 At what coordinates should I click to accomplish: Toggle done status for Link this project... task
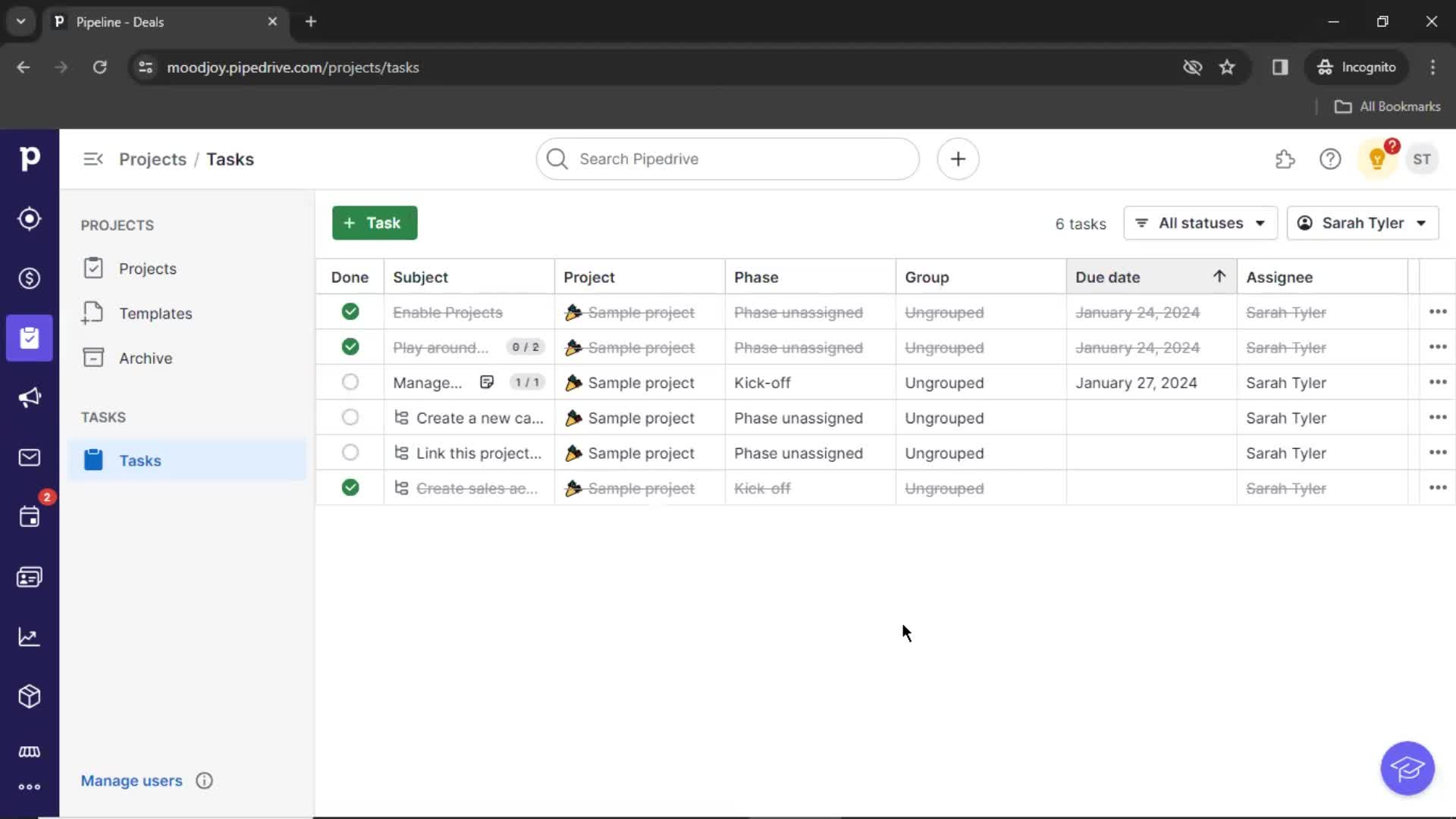(350, 452)
